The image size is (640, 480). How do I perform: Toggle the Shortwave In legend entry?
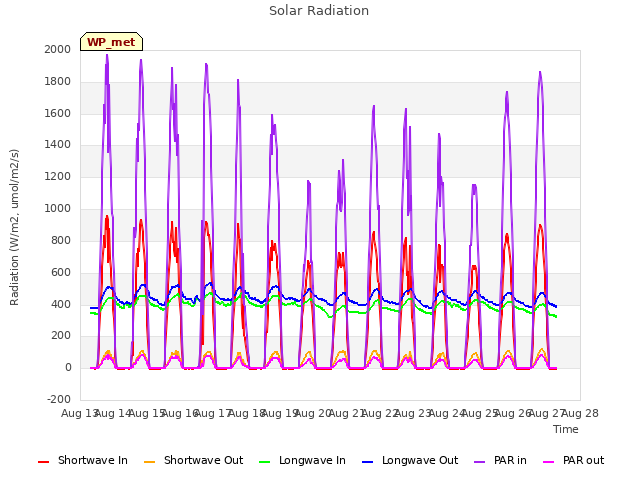[x=83, y=460]
